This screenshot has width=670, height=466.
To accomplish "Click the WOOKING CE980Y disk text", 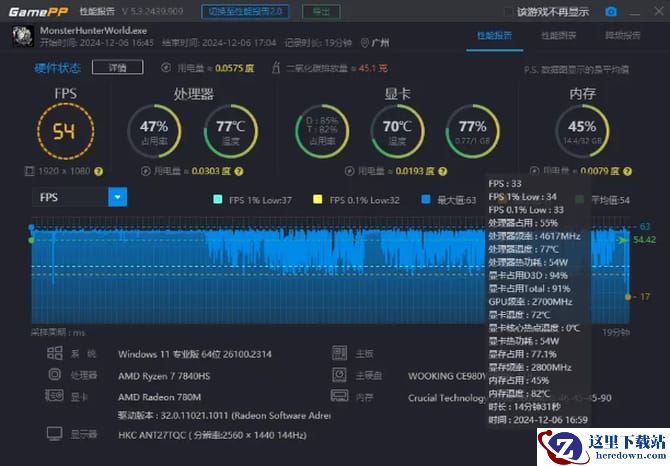I will (x=447, y=376).
